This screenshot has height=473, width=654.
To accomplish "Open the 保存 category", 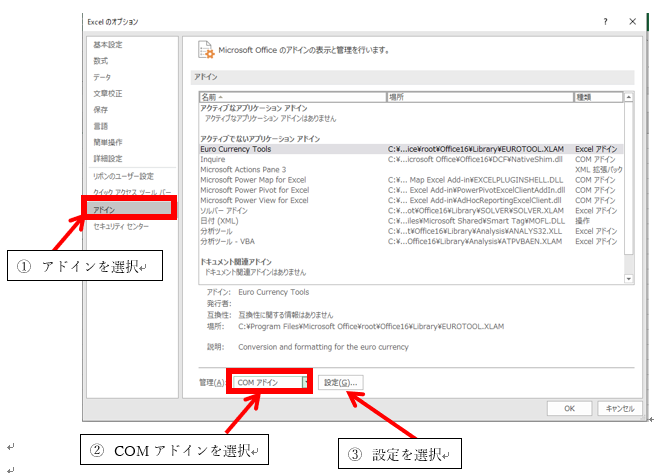I will (101, 110).
